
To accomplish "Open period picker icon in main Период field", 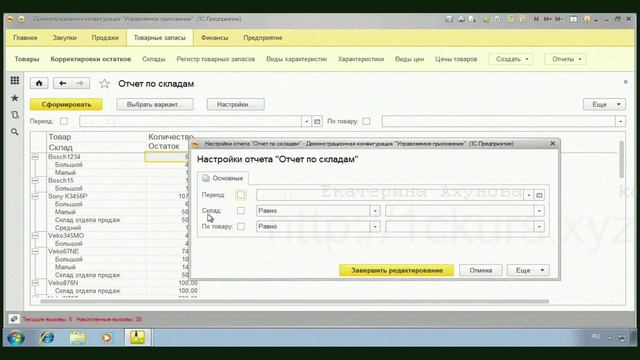I will (318, 121).
